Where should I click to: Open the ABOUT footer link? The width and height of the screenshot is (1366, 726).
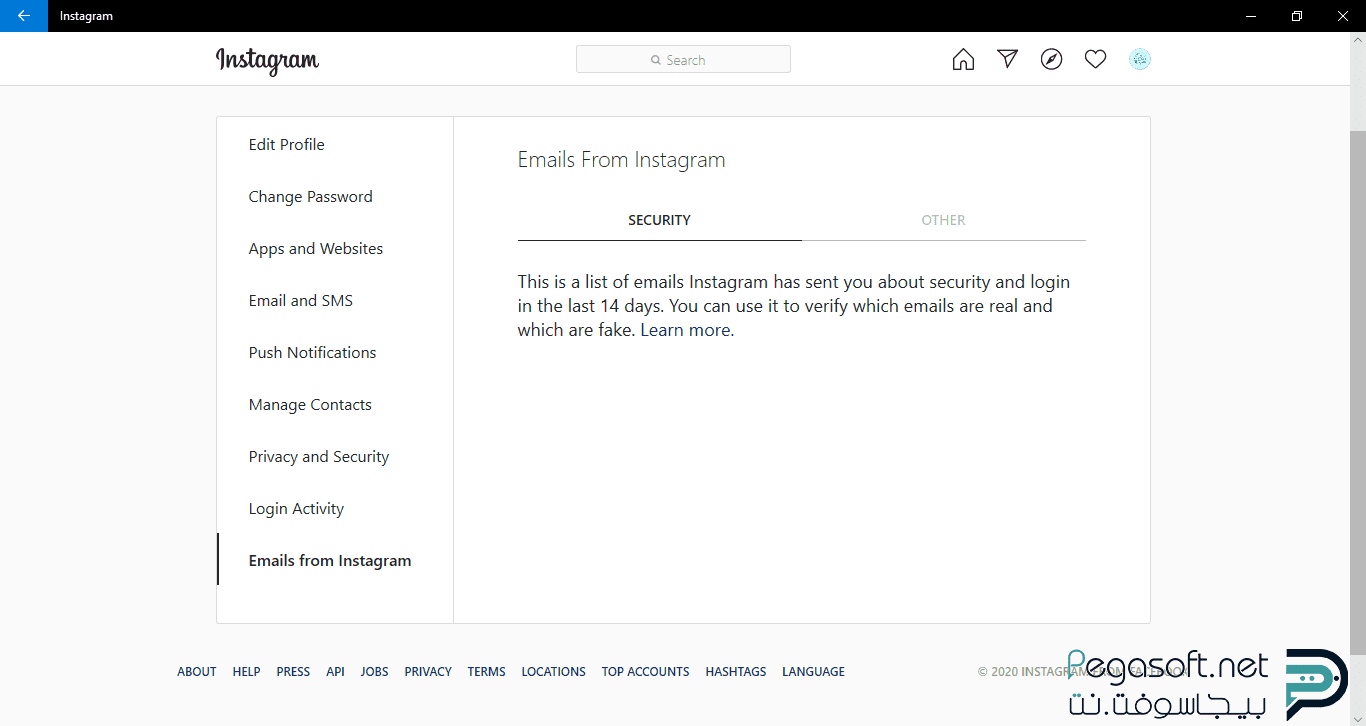pyautogui.click(x=197, y=672)
